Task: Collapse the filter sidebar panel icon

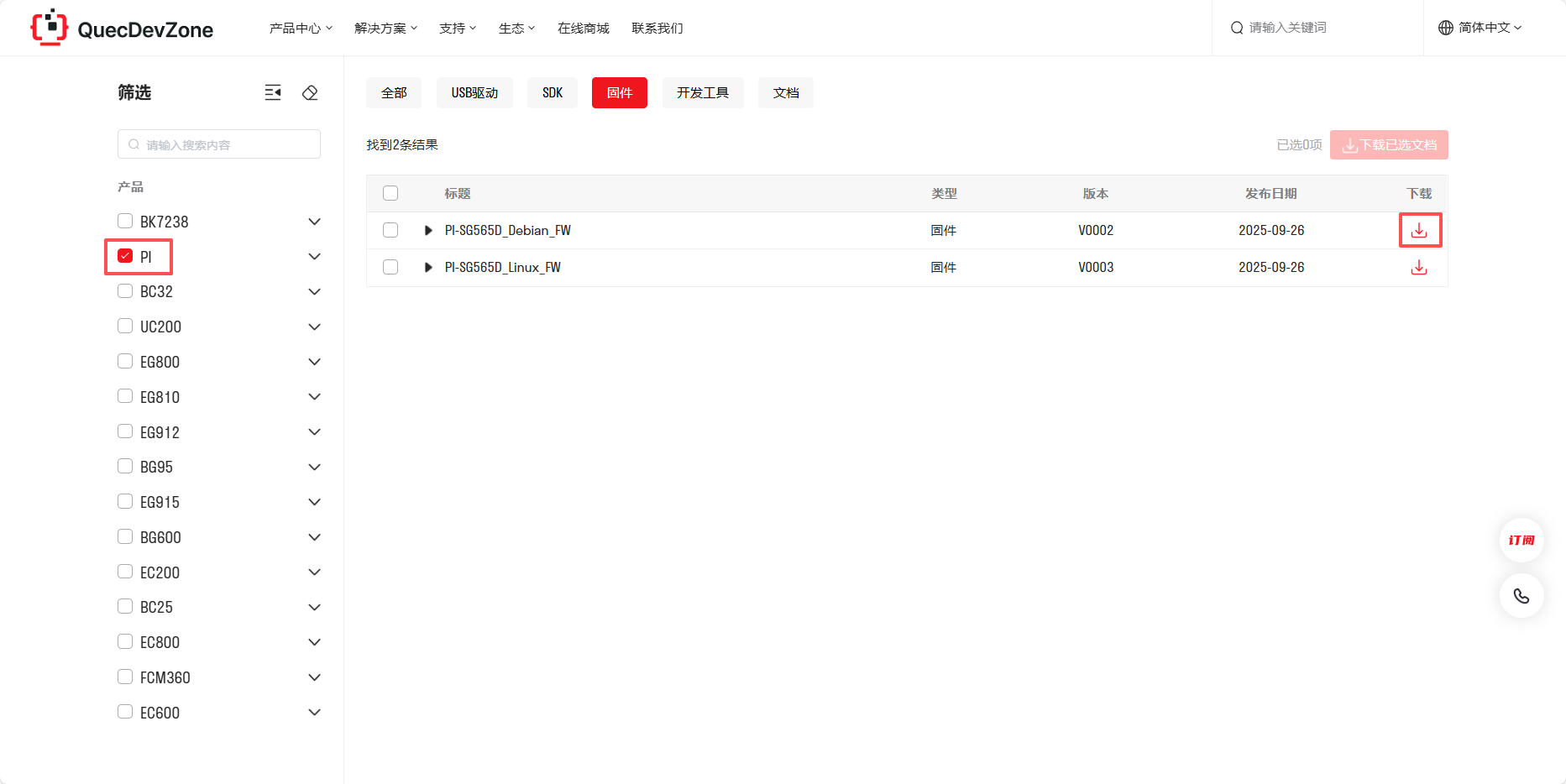Action: pos(273,92)
